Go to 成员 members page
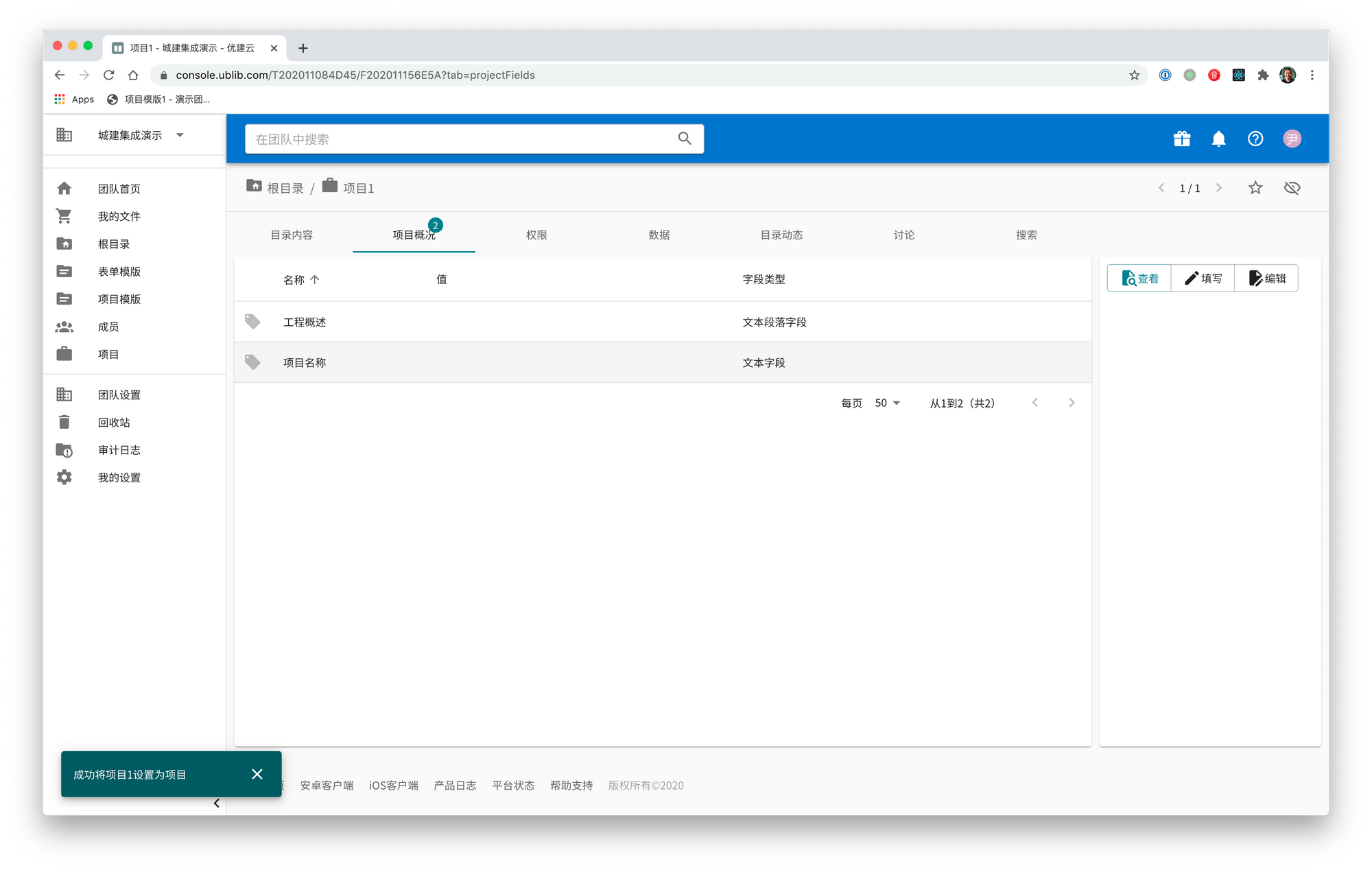1372x872 pixels. [x=108, y=327]
